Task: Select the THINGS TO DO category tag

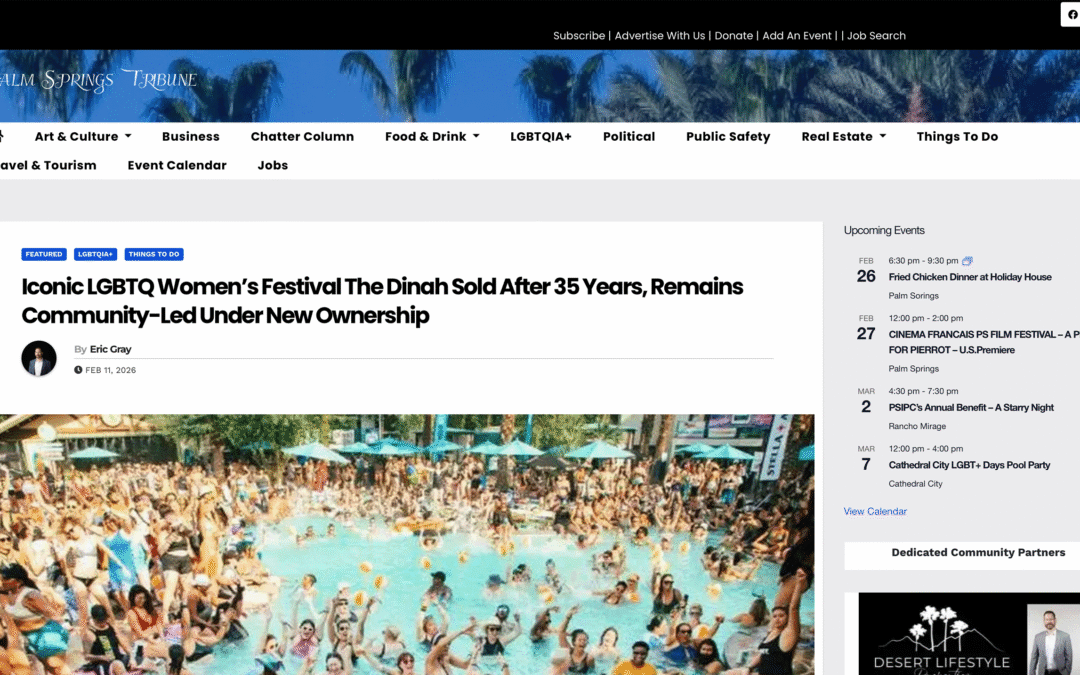Action: (154, 254)
